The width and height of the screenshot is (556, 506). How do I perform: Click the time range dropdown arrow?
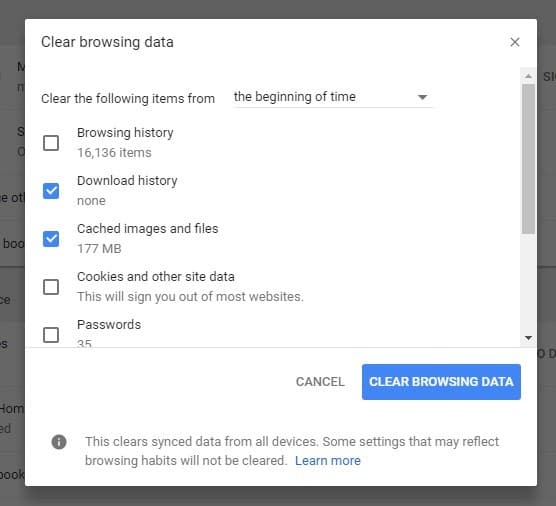pos(422,97)
